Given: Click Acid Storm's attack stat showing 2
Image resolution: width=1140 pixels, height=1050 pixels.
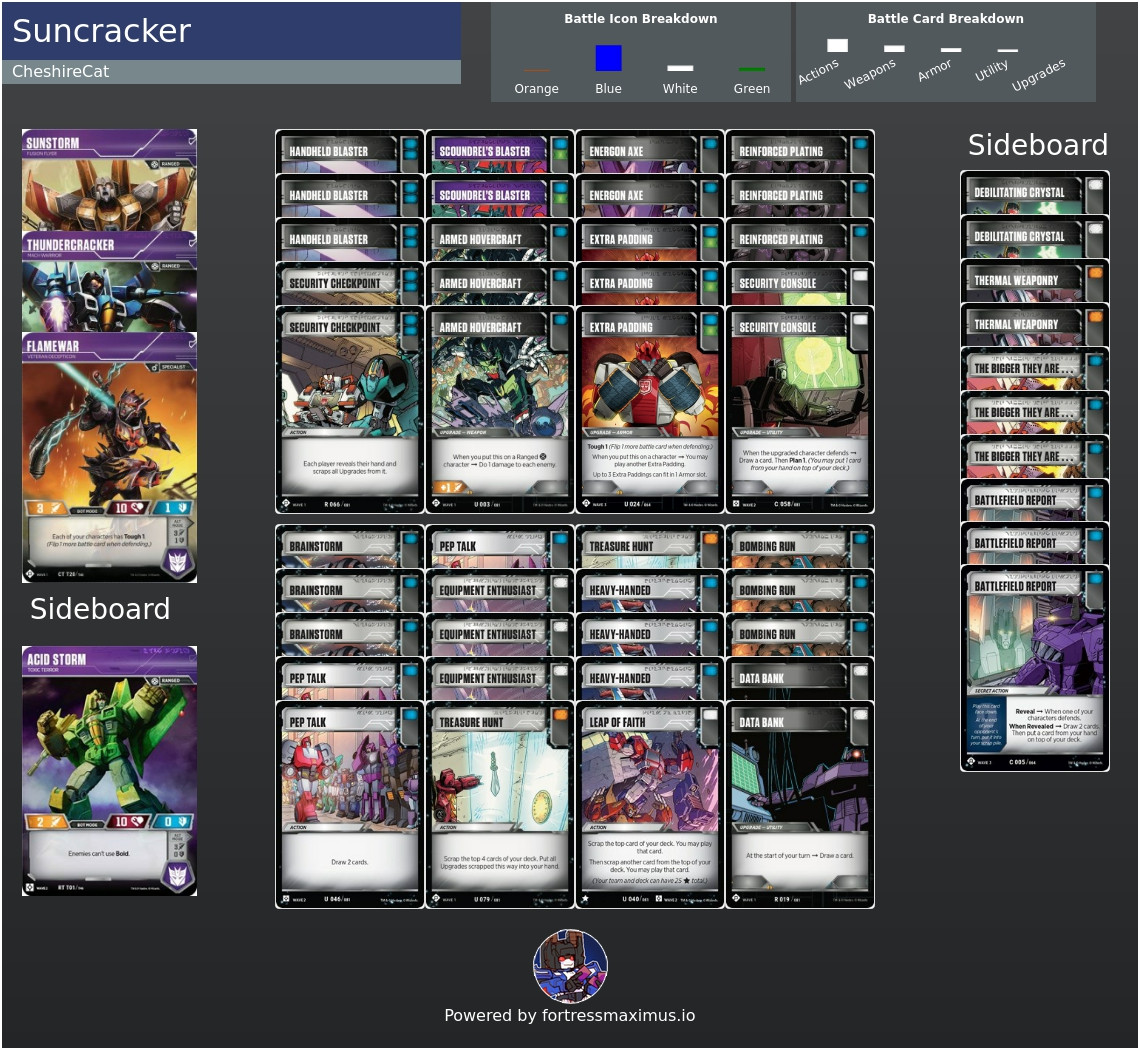Looking at the screenshot, I should point(45,822).
